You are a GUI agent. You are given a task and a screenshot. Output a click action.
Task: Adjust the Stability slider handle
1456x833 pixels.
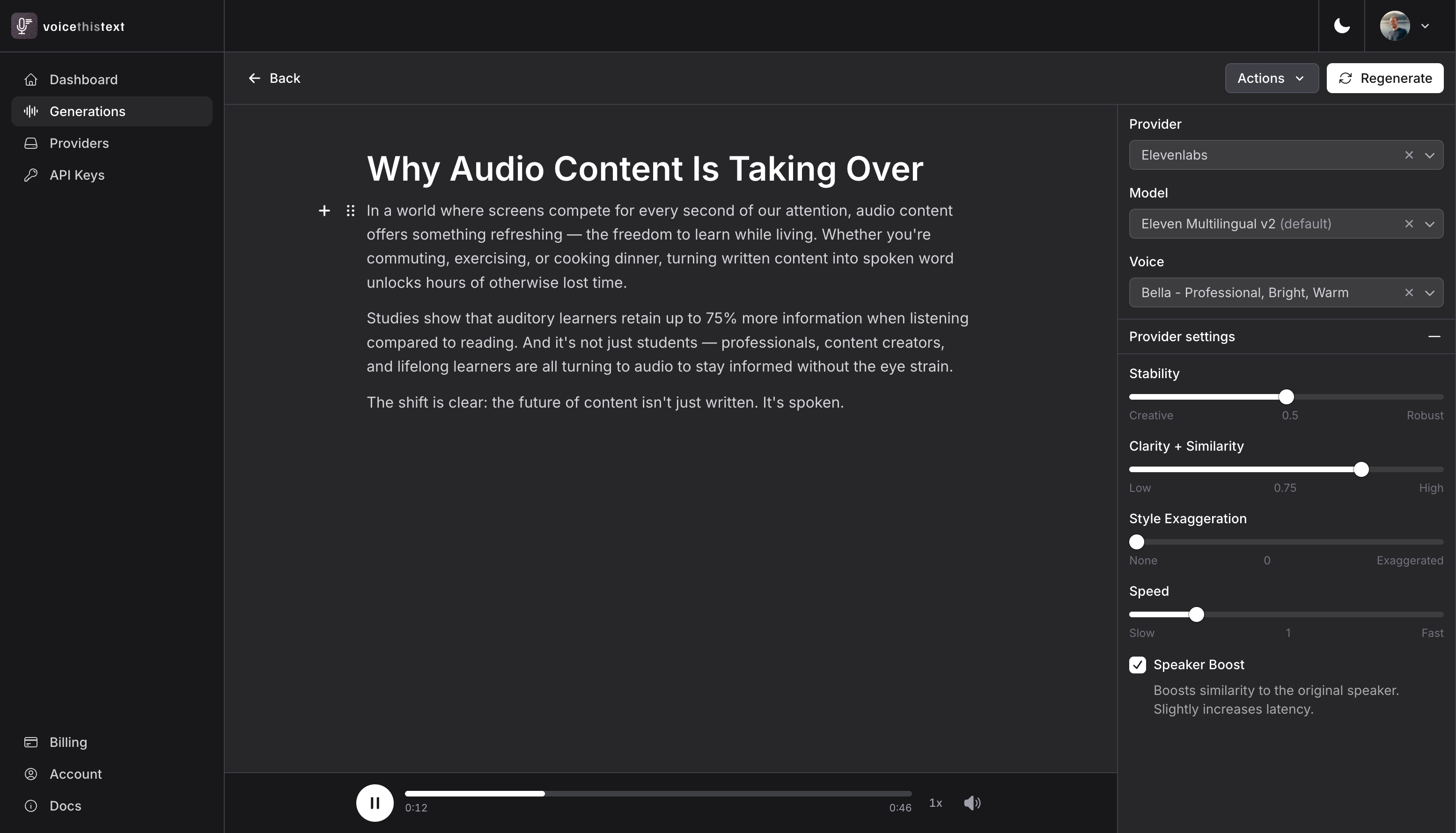(1286, 395)
